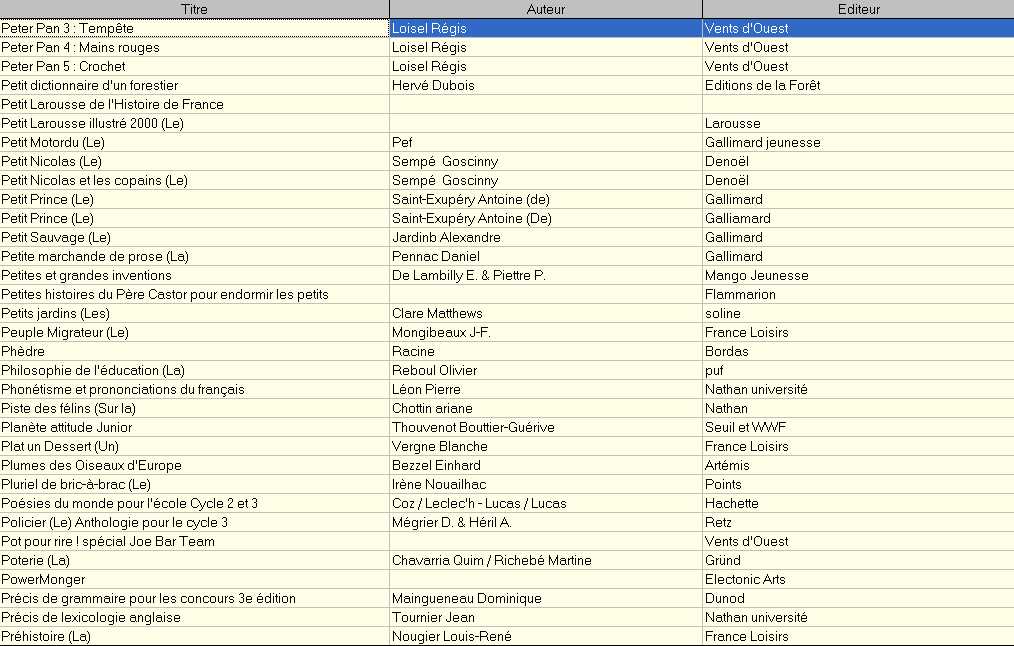Pick the title 'Peter Pan 5 : Crochet'
Viewport: 1014px width, 646px height.
[63, 66]
